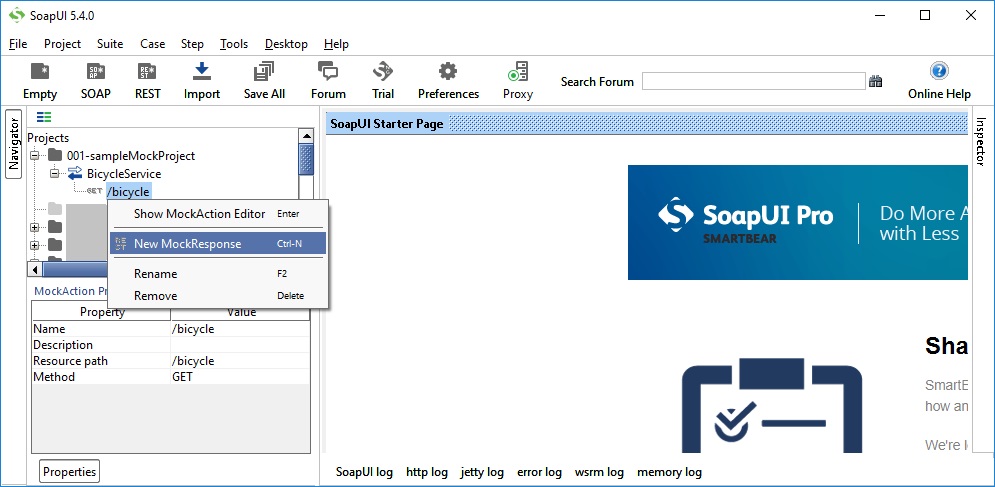Screen dimensions: 995x487
Task: Import an existing project
Action: pos(202,81)
